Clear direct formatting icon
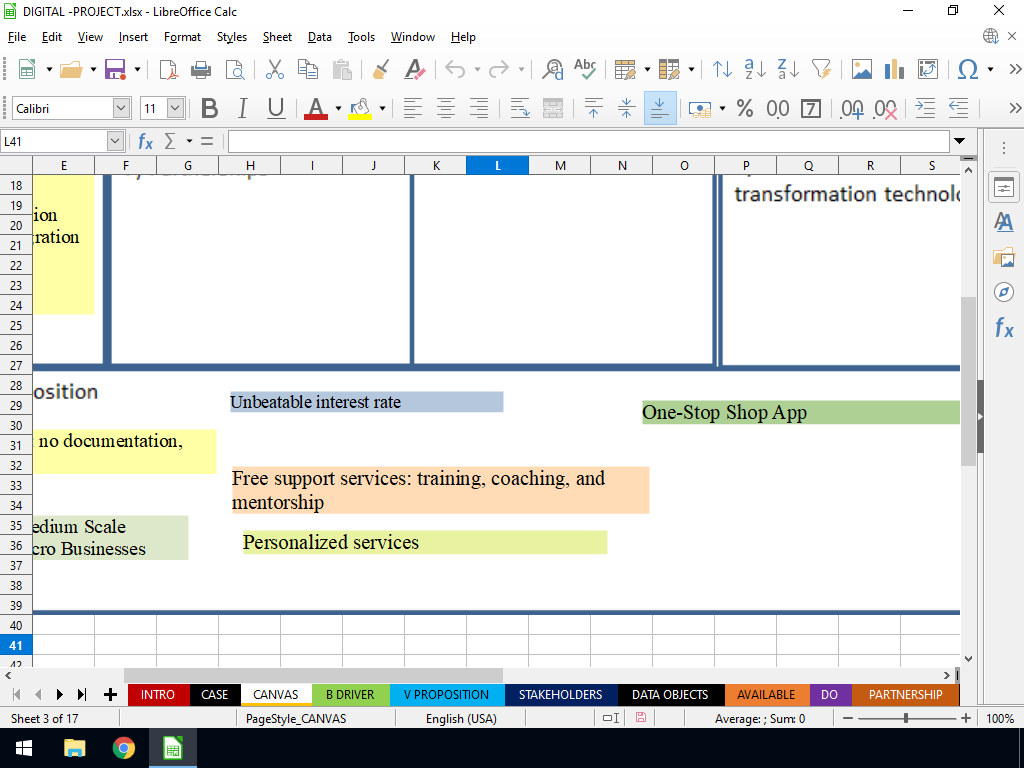This screenshot has height=768, width=1024. (x=415, y=69)
